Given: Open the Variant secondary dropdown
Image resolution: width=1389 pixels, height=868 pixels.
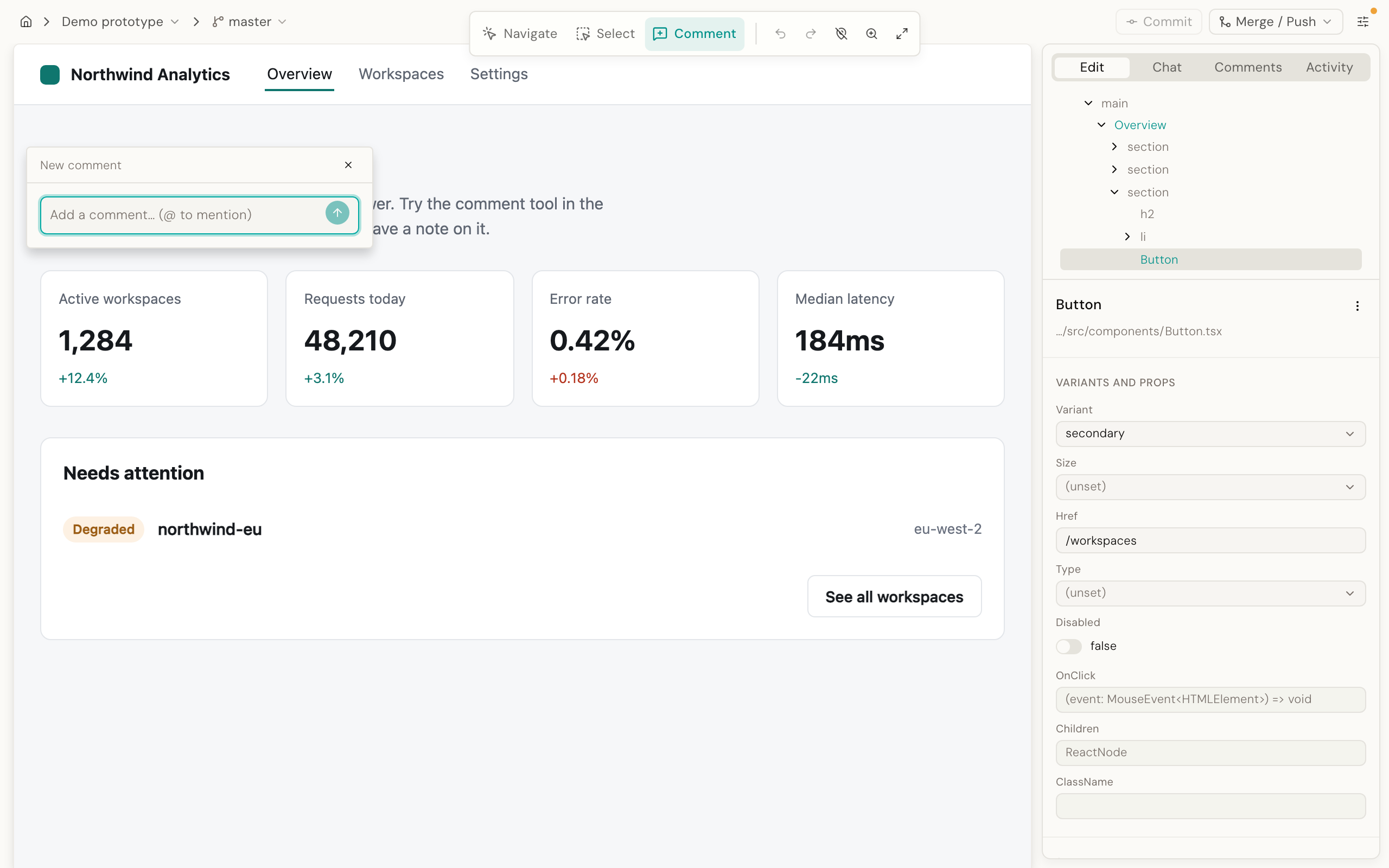Looking at the screenshot, I should tap(1210, 433).
